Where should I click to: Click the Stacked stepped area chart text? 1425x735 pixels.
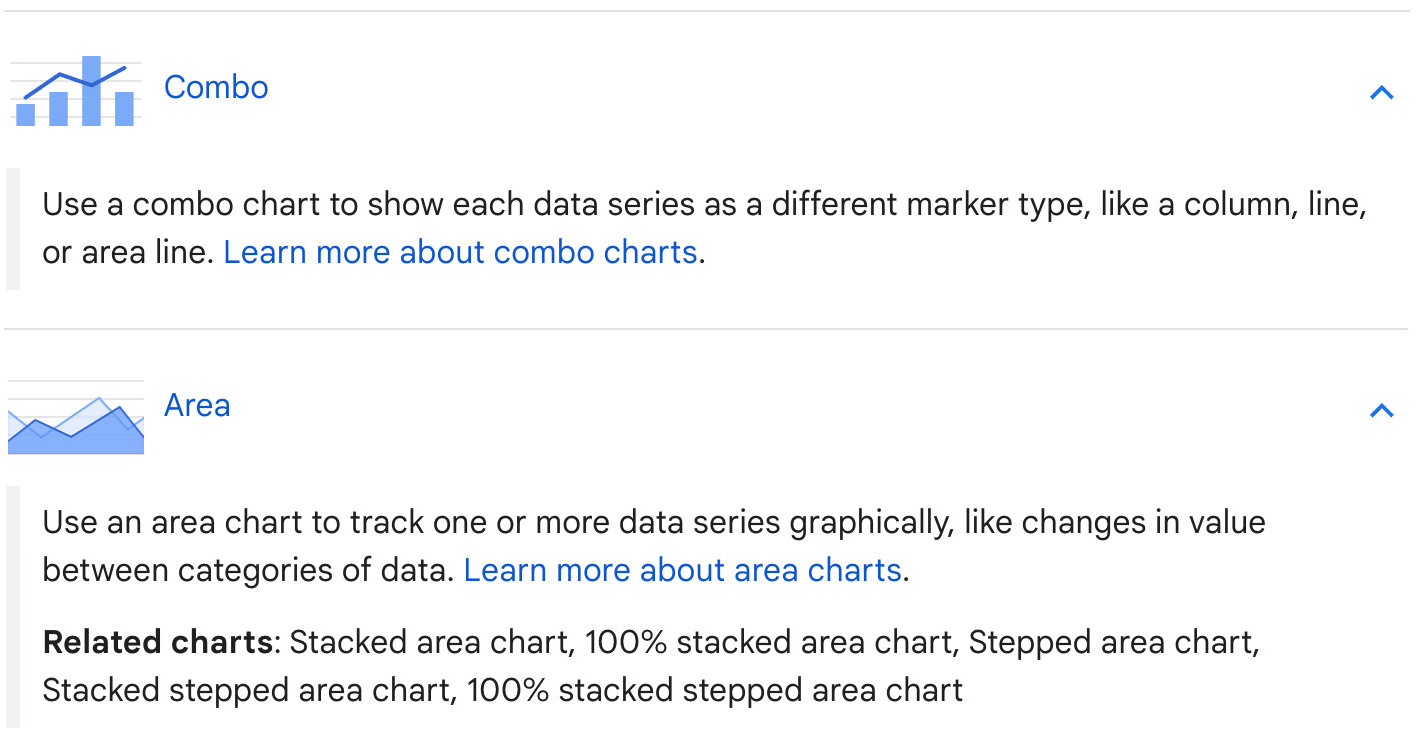tap(248, 690)
